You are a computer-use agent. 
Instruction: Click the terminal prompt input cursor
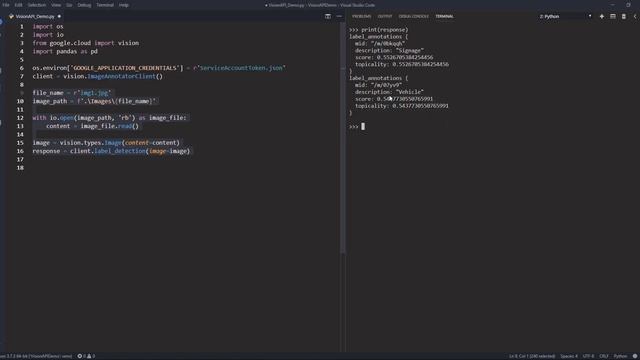[x=363, y=127]
